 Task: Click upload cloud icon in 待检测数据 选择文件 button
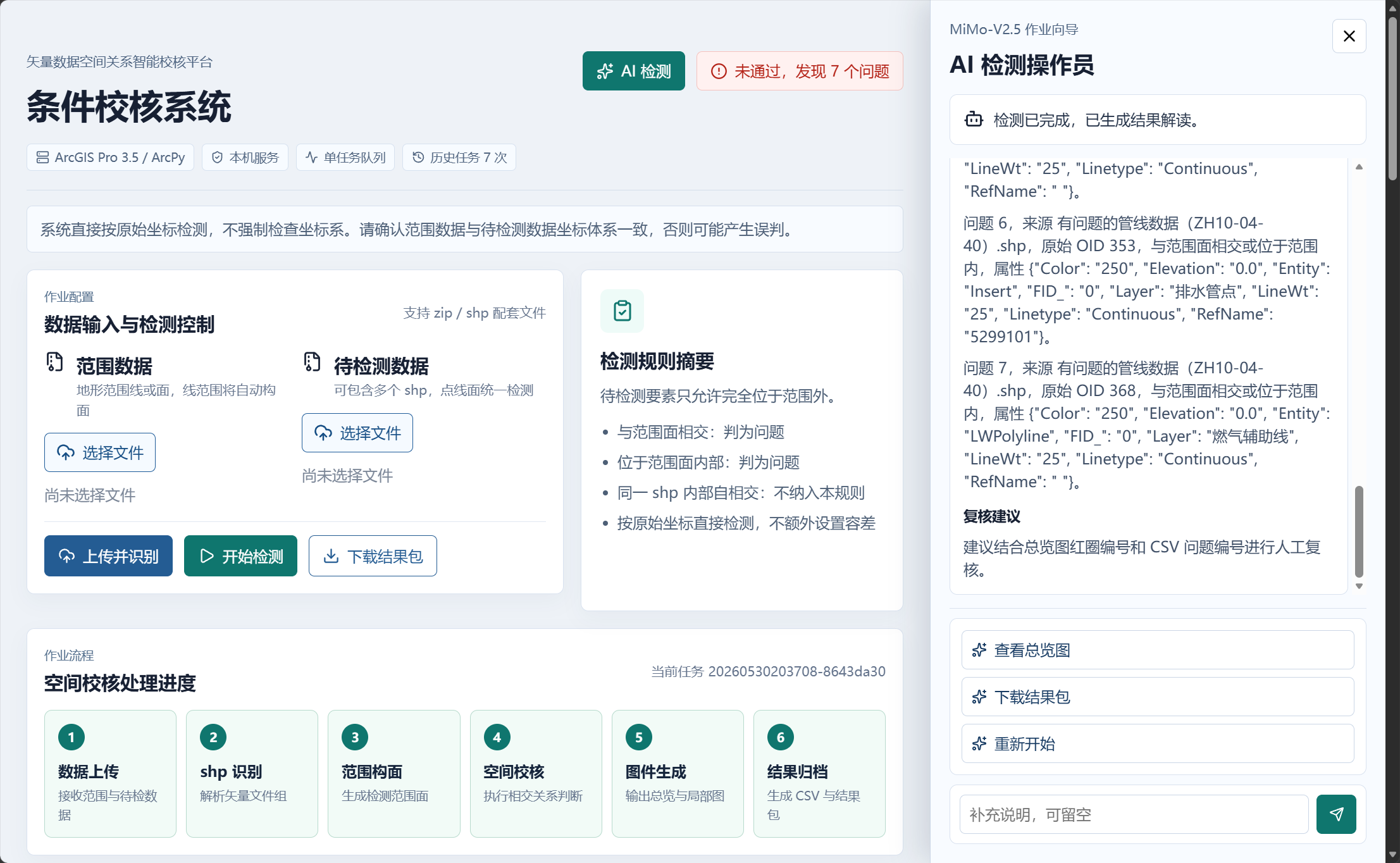pos(323,433)
